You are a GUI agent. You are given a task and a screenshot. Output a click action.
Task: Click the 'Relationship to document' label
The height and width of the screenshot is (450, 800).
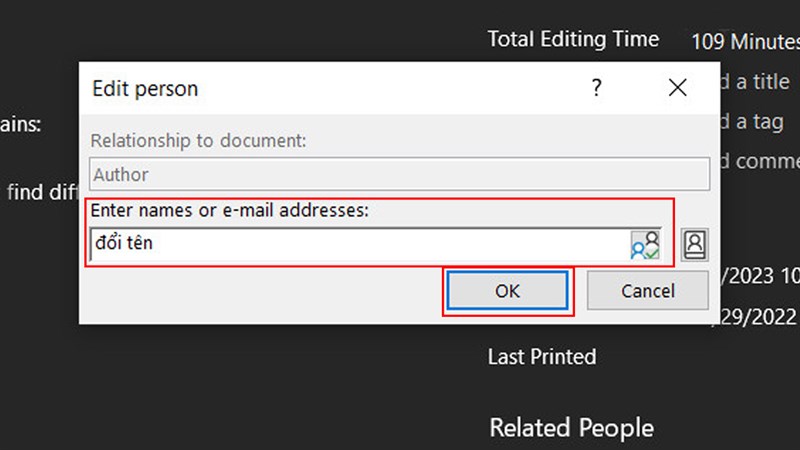(x=199, y=141)
